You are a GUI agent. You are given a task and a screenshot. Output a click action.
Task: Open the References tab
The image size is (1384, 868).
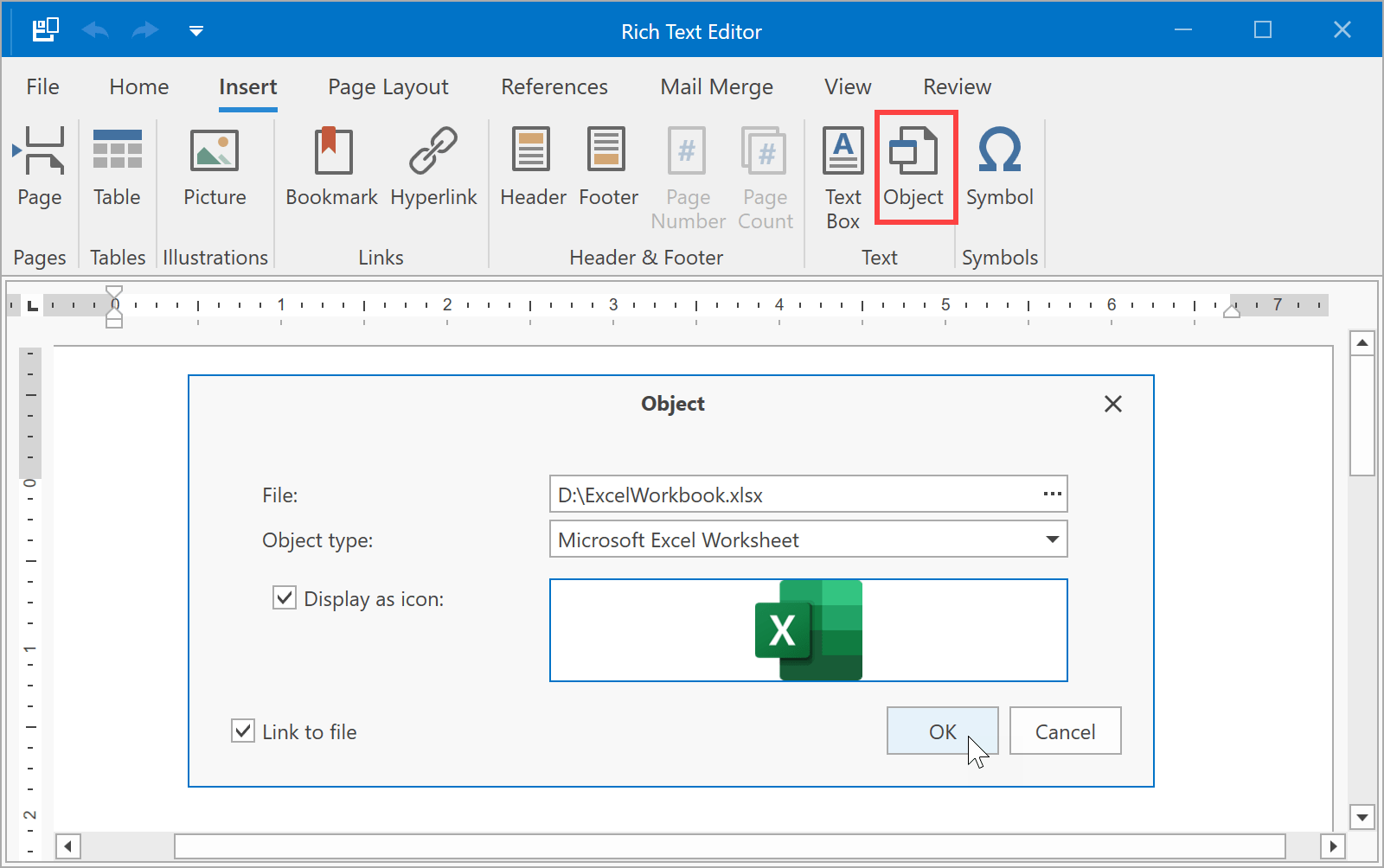click(x=554, y=86)
